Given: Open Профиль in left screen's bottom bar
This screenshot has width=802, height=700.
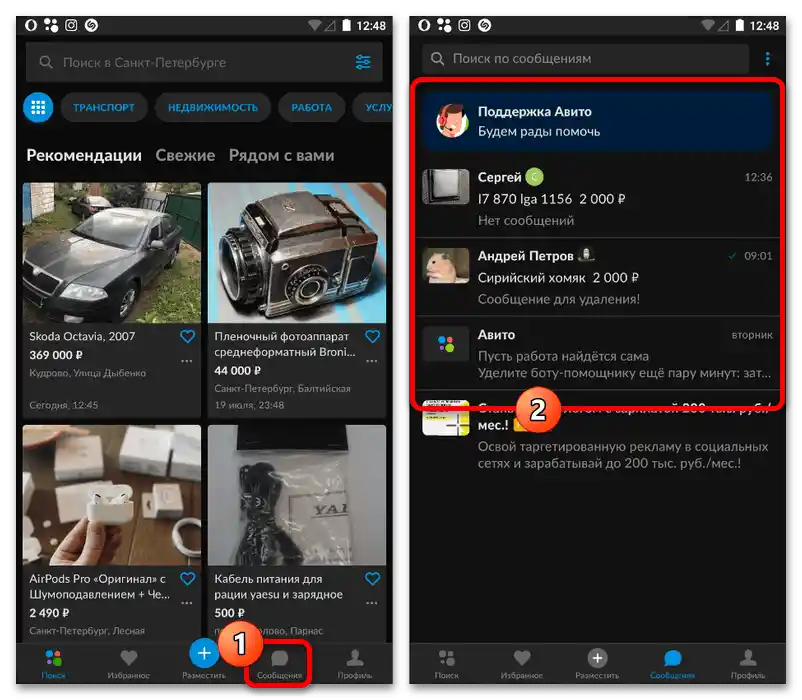Looking at the screenshot, I should click(x=354, y=664).
